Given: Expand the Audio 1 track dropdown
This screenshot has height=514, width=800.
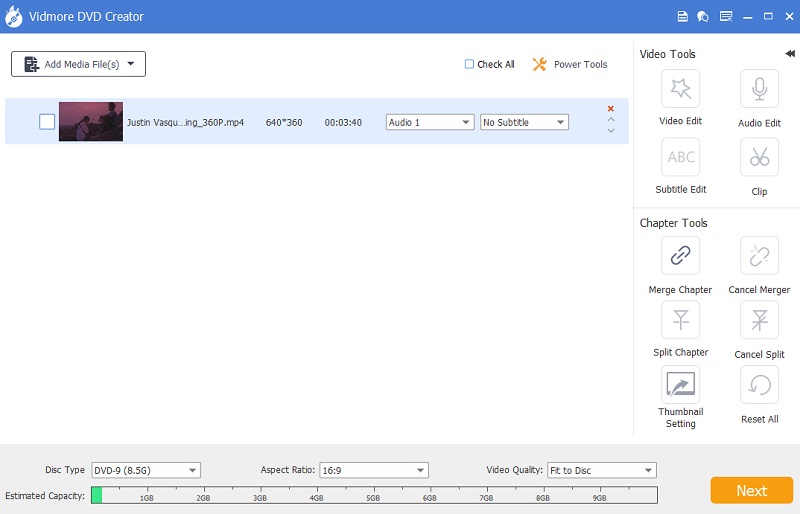Looking at the screenshot, I should (x=430, y=122).
